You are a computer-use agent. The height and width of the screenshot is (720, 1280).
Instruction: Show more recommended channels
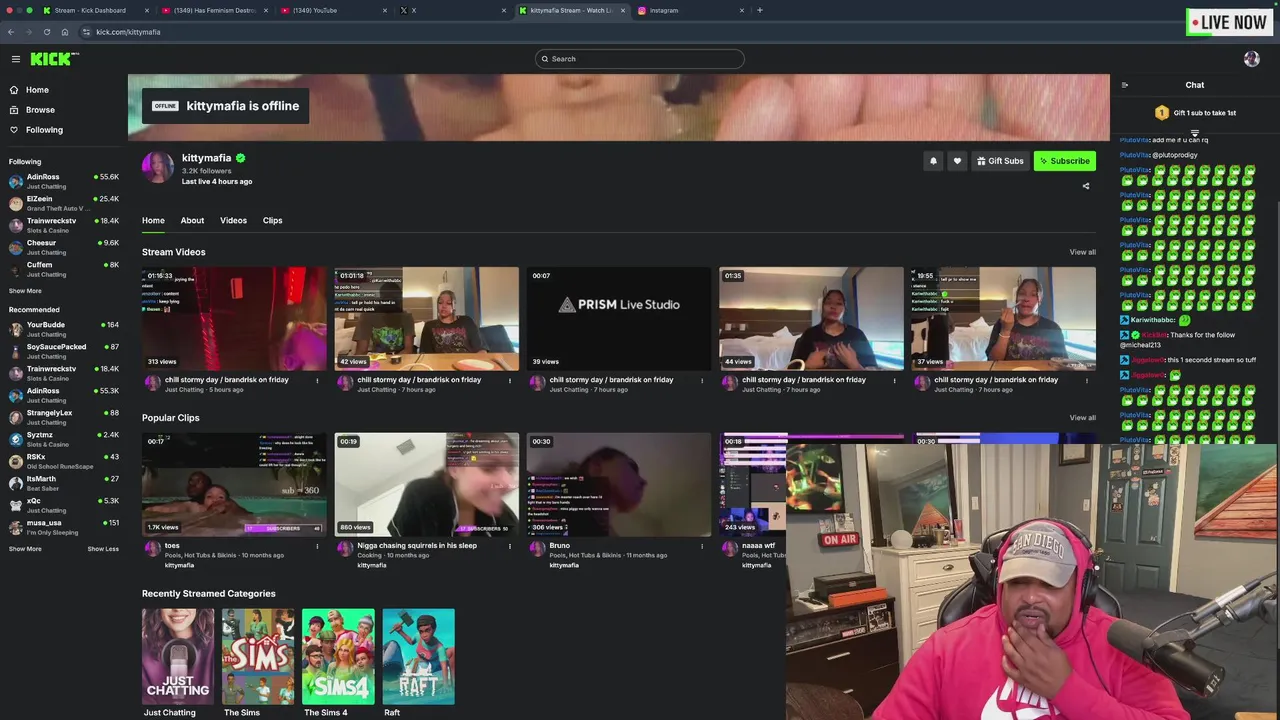[x=25, y=549]
